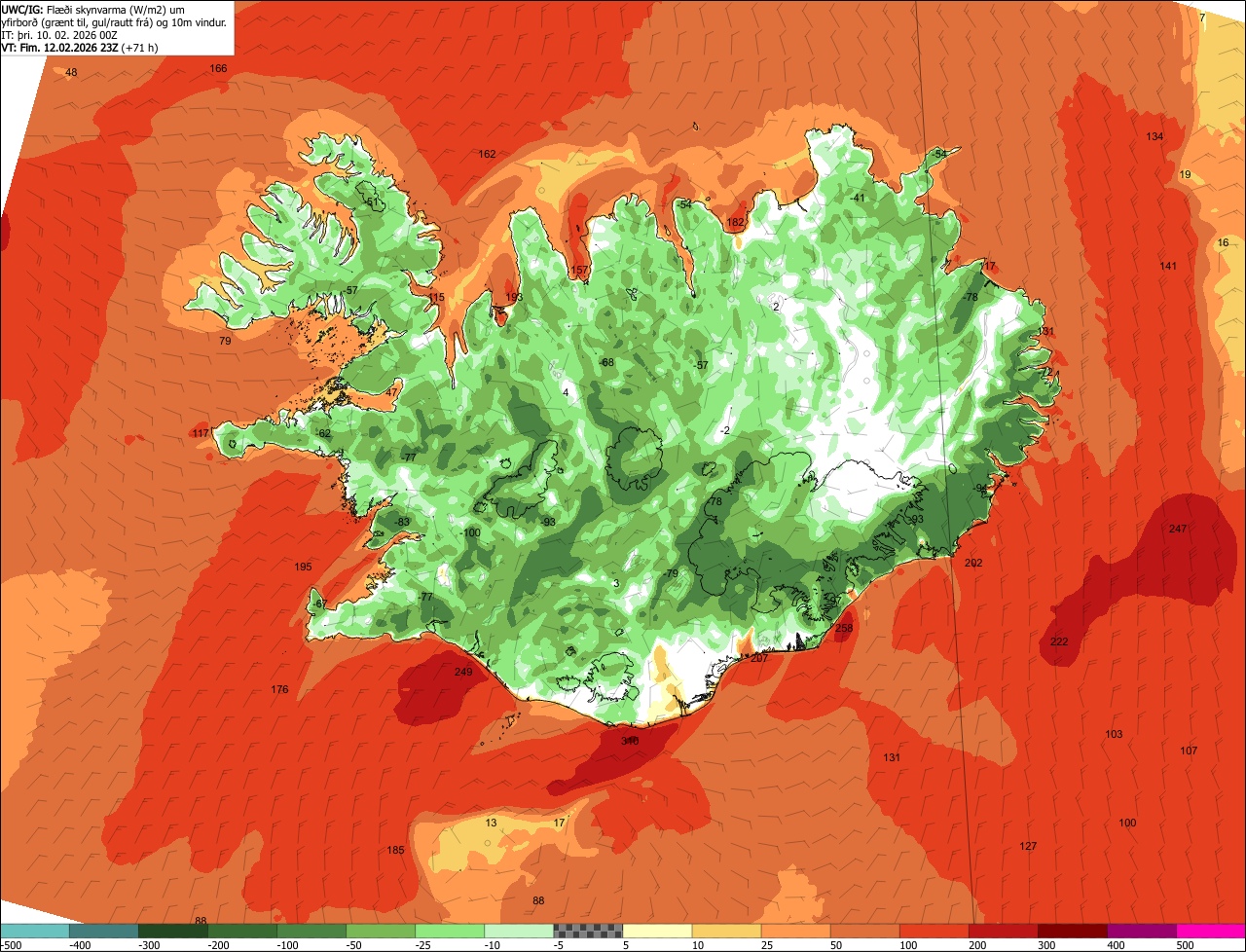Click the map value -83 in west Iceland
The height and width of the screenshot is (952, 1246).
(402, 523)
